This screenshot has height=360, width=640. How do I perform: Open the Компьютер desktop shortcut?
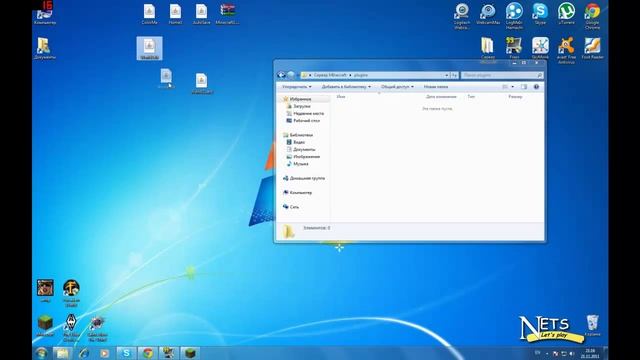pyautogui.click(x=44, y=14)
